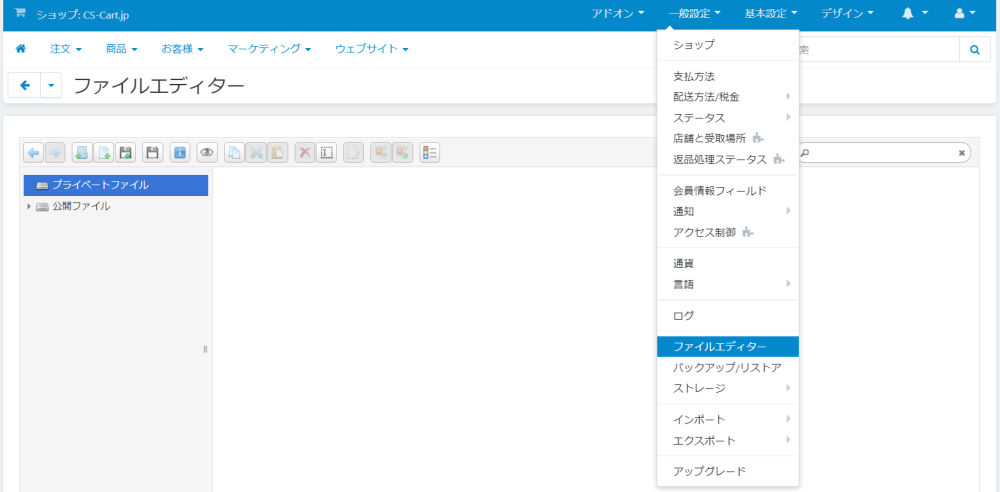Open the 通知 submenu
Viewport: 1000px width, 492px height.
pos(728,211)
